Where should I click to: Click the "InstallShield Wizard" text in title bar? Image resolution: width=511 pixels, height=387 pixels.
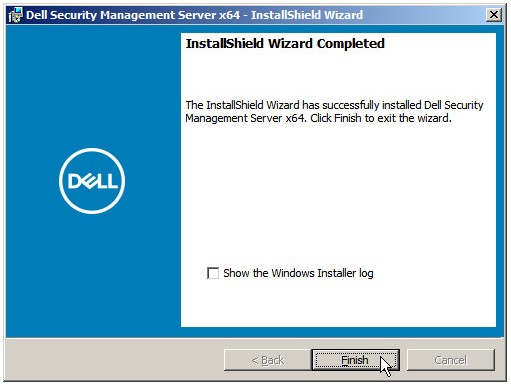coord(307,15)
